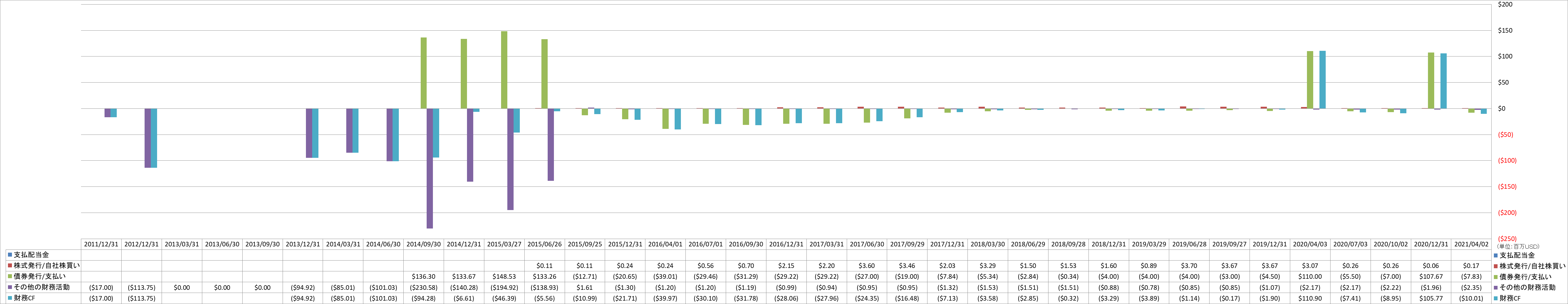Screen dimensions: 1568x304
Task: Select the $148.53 cell in the table
Action: coord(504,277)
